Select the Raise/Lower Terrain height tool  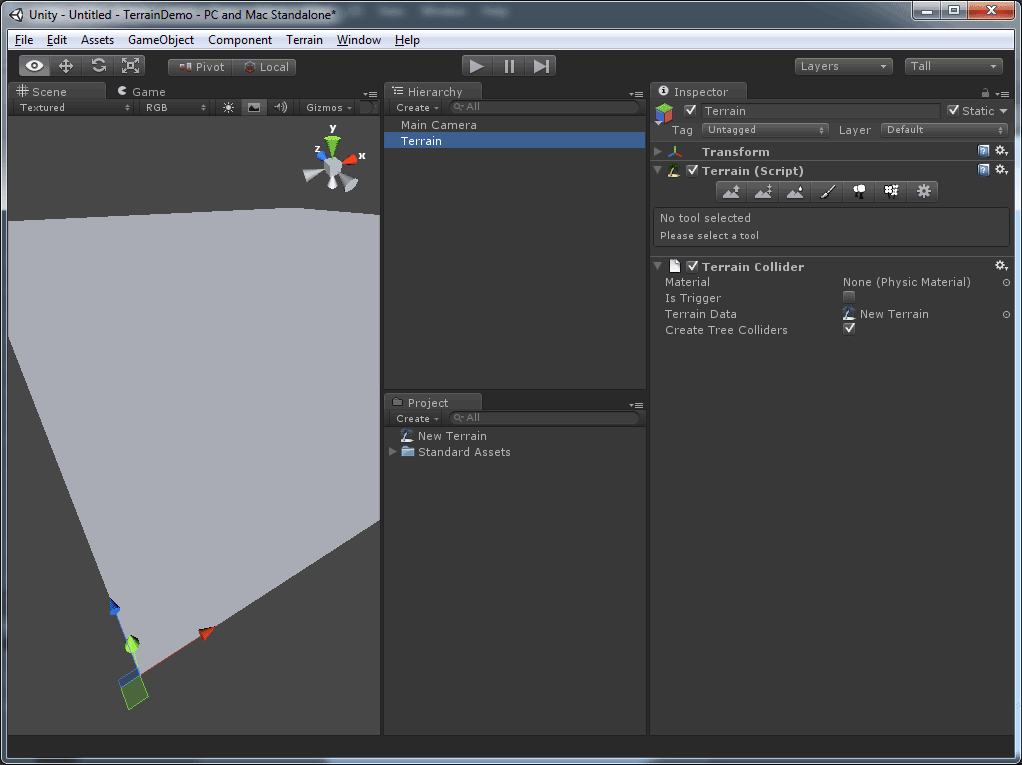(x=731, y=191)
